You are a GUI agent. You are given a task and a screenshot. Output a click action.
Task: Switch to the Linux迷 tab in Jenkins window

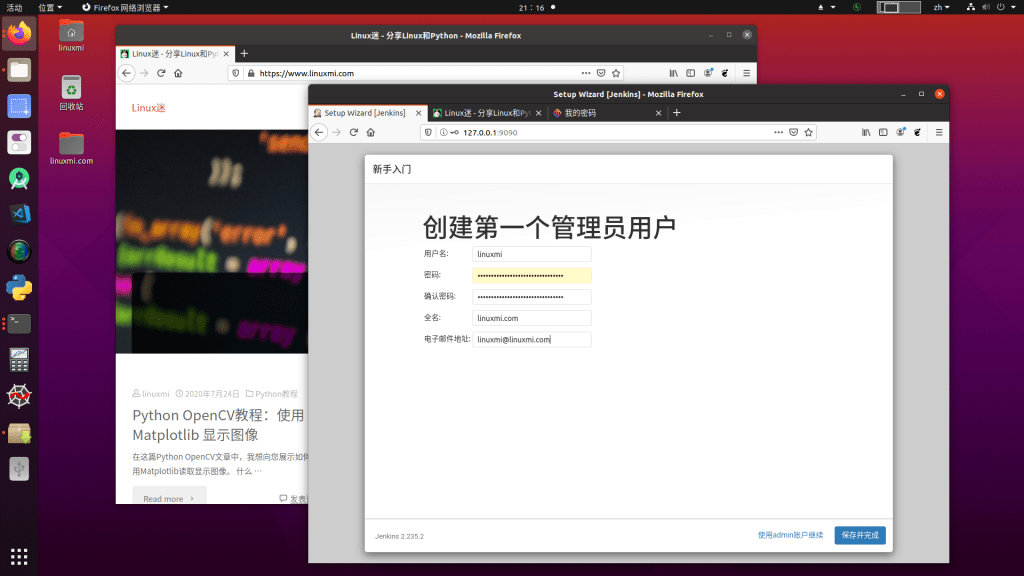487,113
